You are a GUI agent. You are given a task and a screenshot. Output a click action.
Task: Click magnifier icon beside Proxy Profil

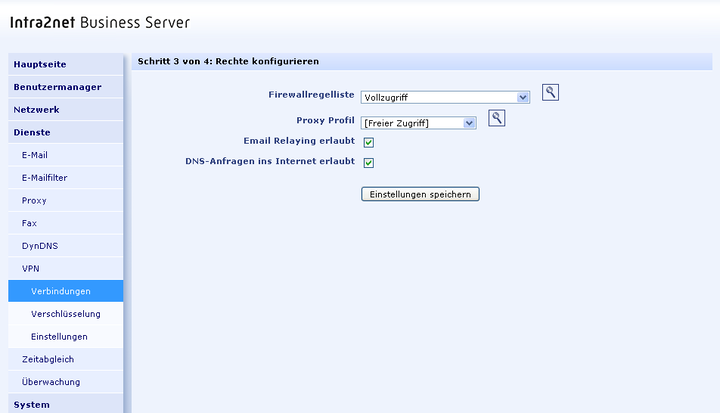496,119
